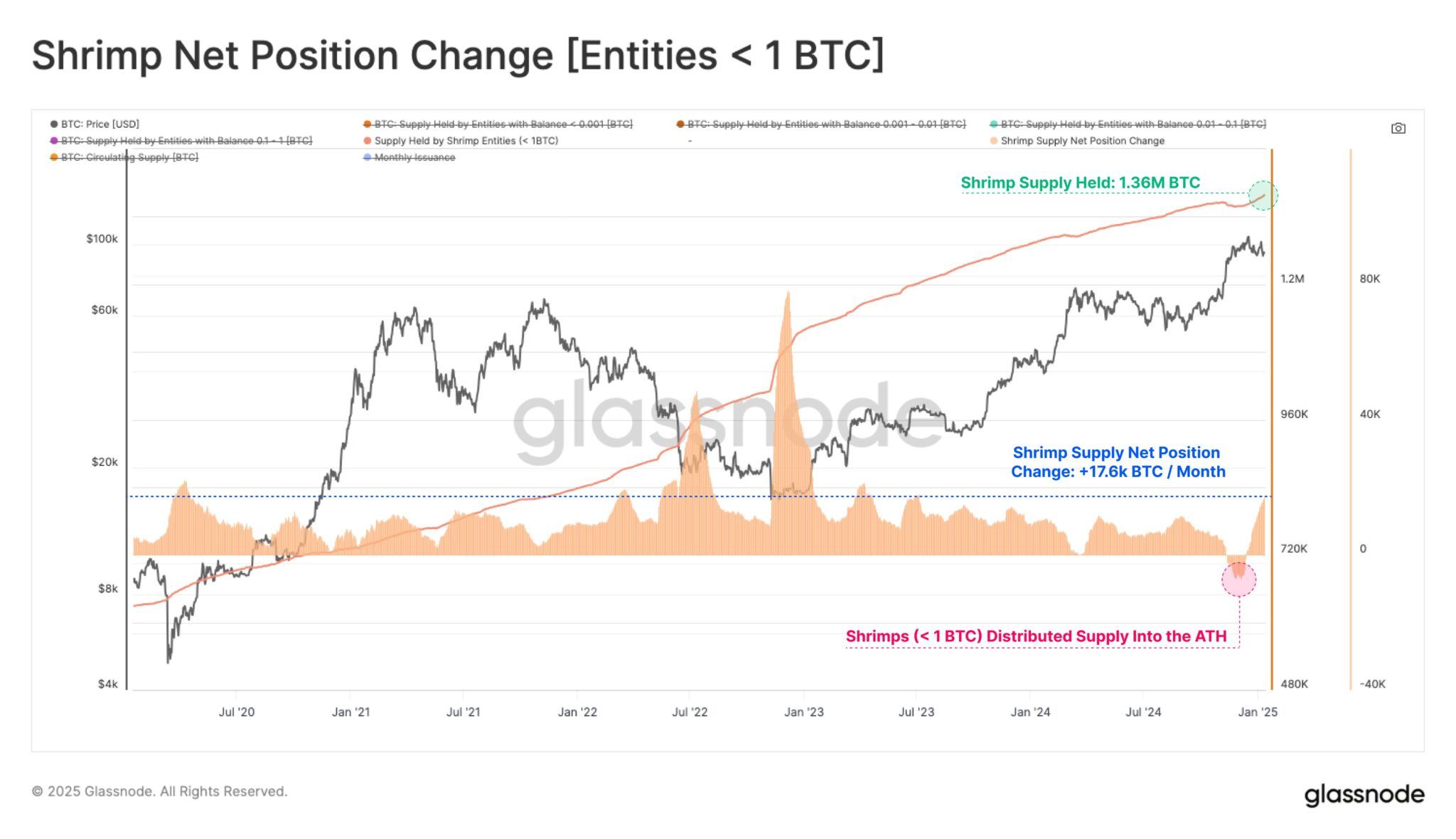1456x839 pixels.
Task: Enable Monthly Issuance legend series
Action: pyautogui.click(x=409, y=157)
